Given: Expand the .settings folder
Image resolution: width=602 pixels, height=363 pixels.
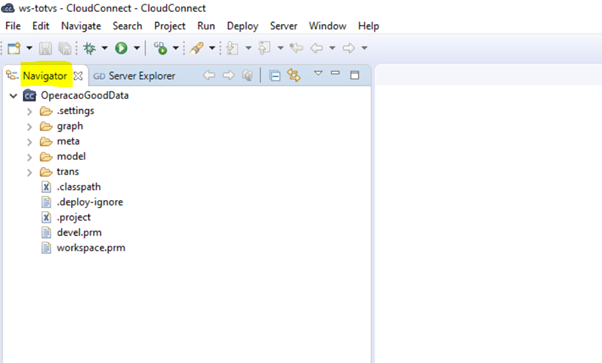Looking at the screenshot, I should coord(29,112).
